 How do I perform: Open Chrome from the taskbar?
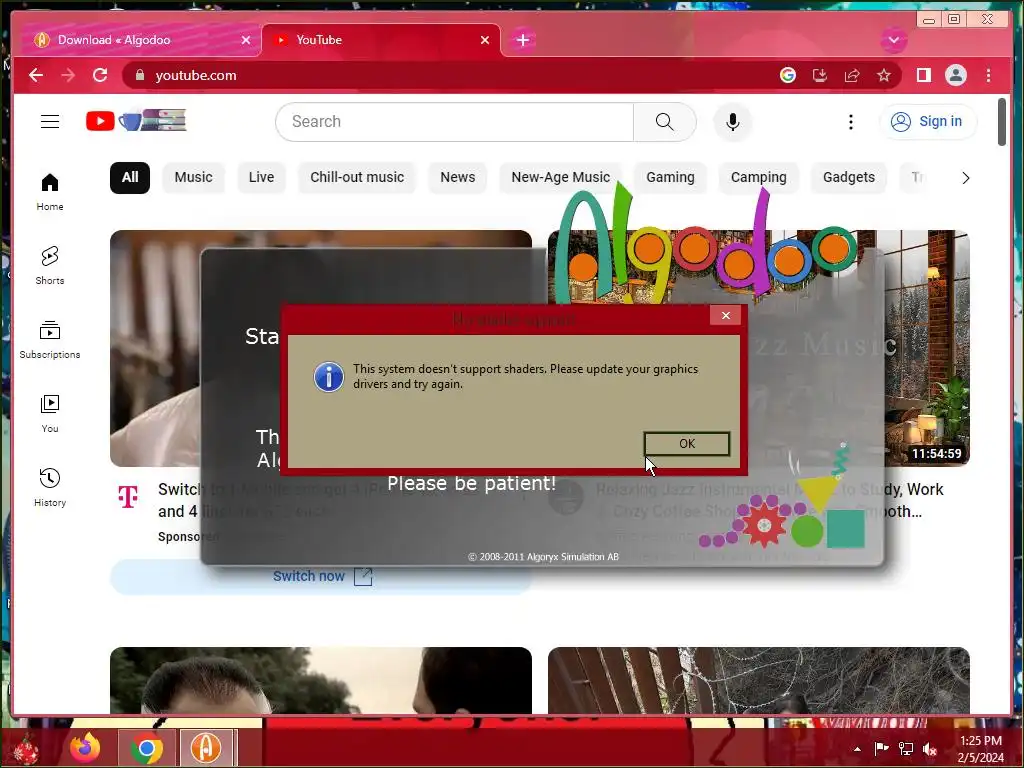(x=146, y=748)
